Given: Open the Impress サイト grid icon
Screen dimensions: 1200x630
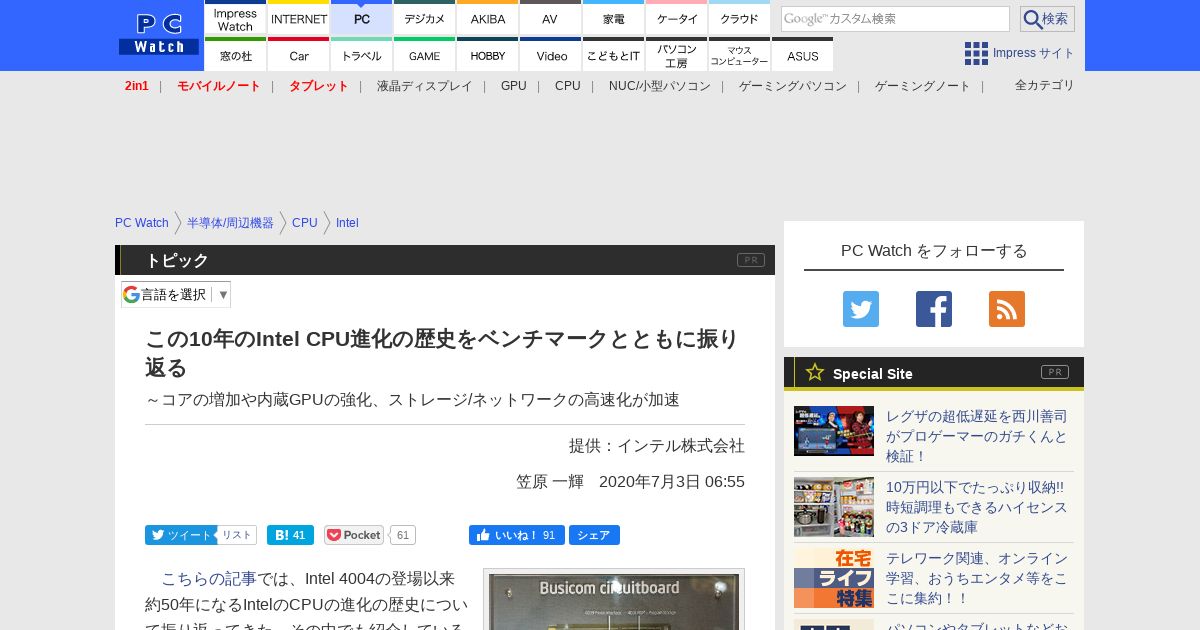Looking at the screenshot, I should 976,53.
